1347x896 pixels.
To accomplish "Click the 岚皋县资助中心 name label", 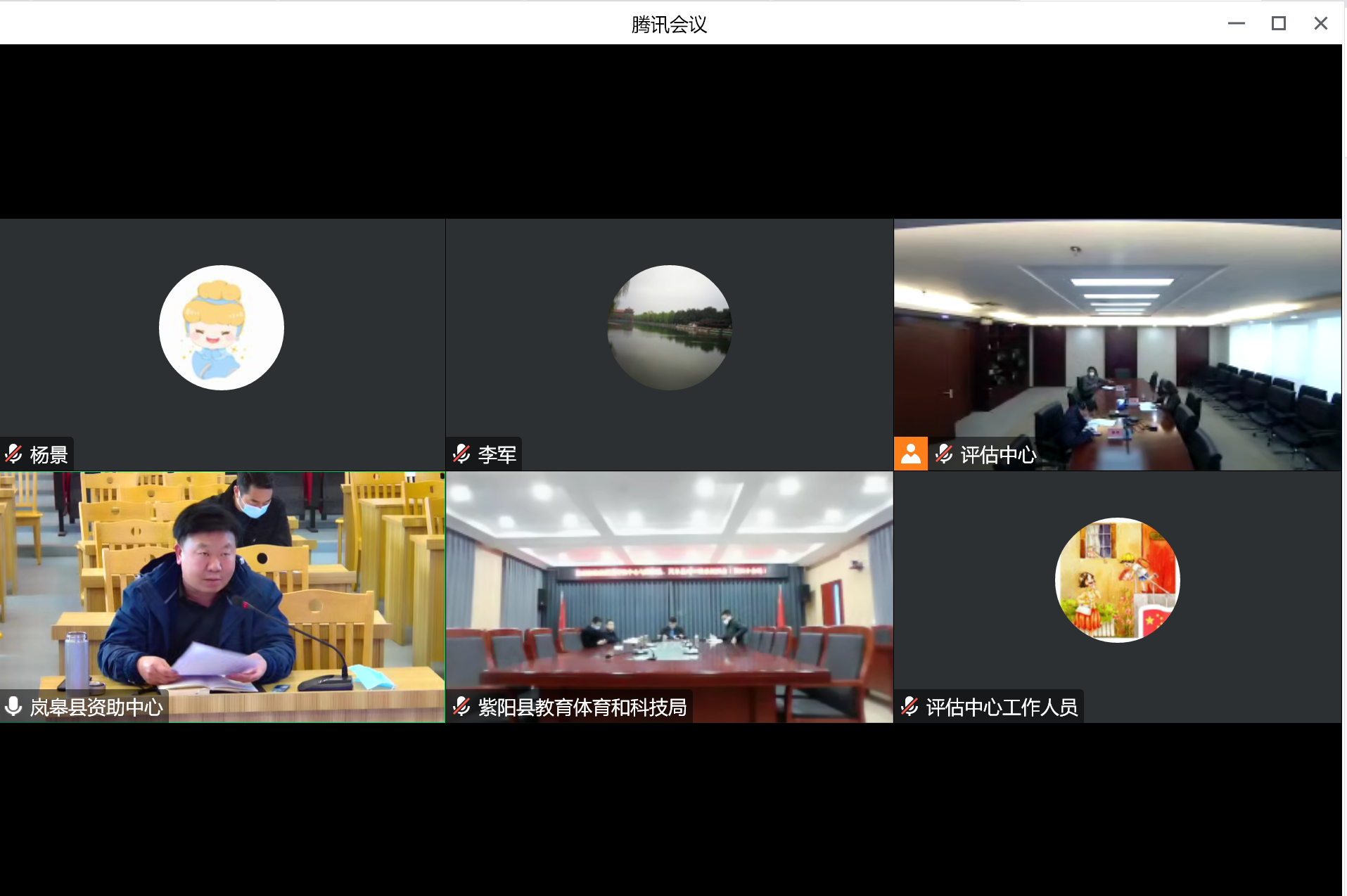I will click(96, 707).
